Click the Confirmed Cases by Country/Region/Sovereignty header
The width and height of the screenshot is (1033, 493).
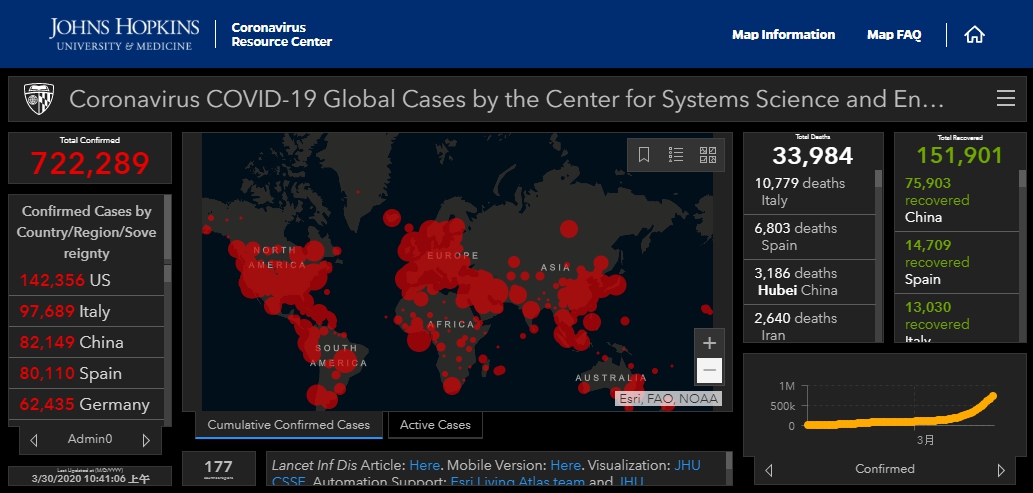click(x=86, y=232)
